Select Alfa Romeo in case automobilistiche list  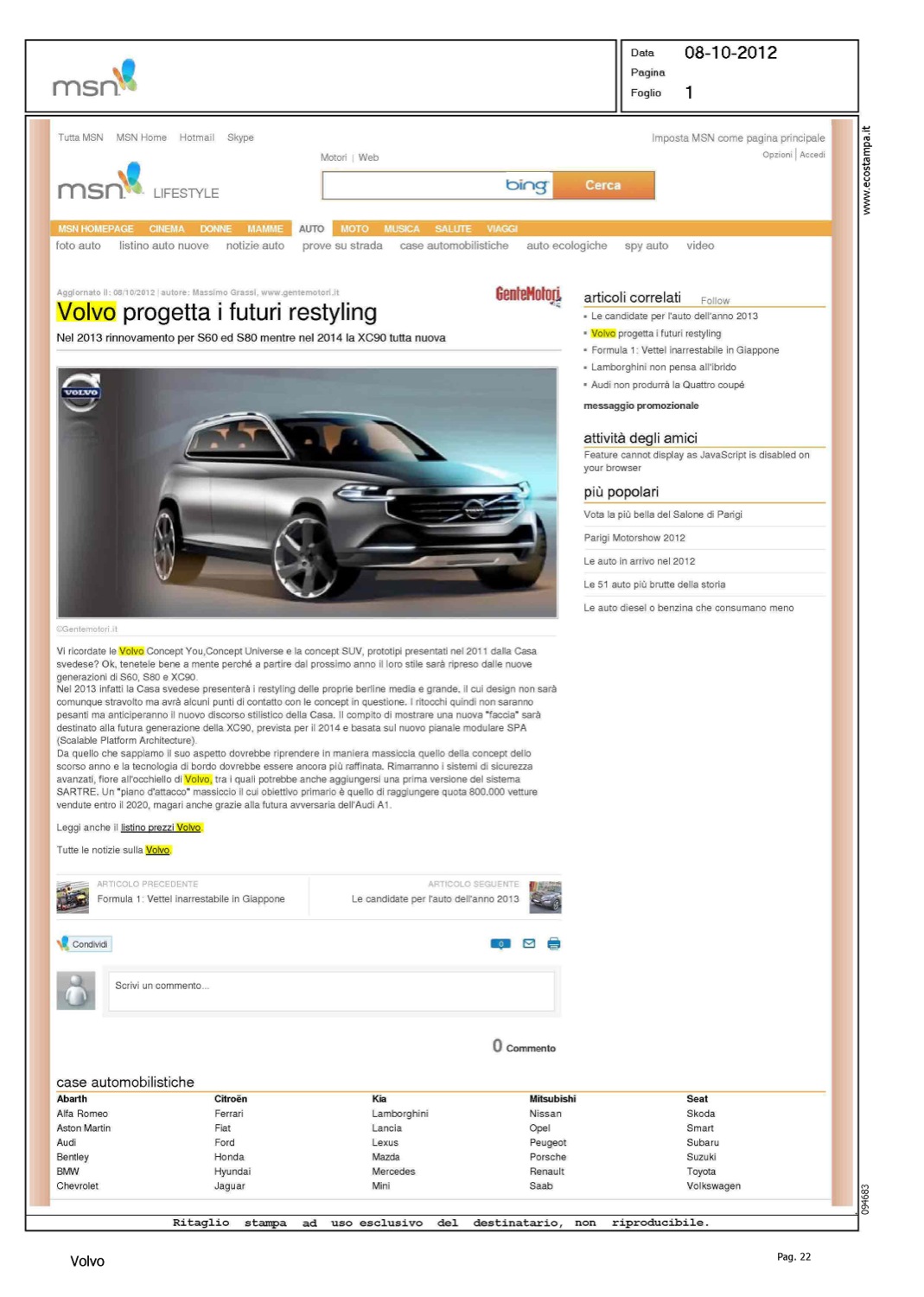point(82,1114)
